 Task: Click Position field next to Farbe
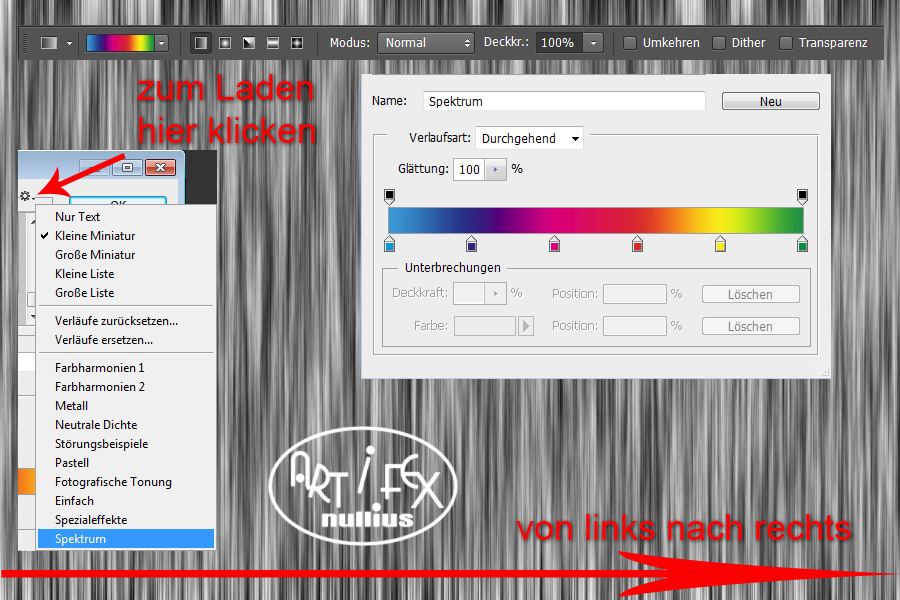tap(635, 326)
